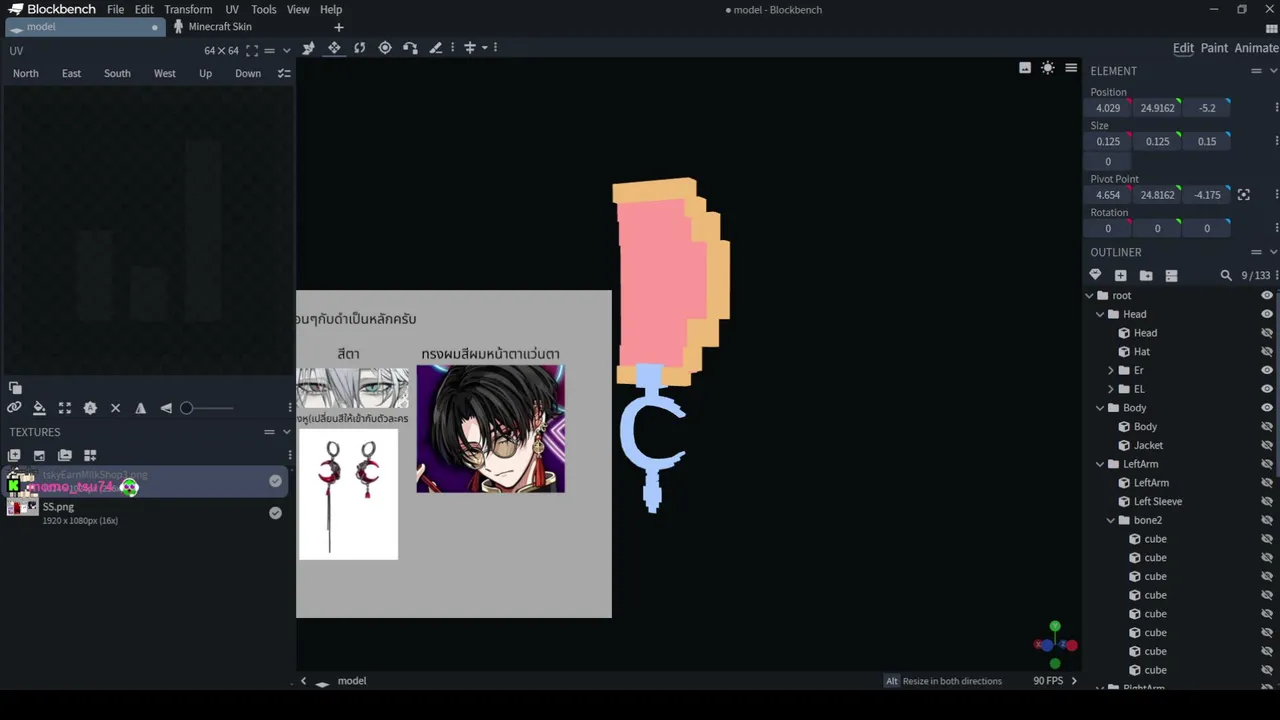Collapse the UV panel
The width and height of the screenshot is (1280, 720).
point(286,51)
